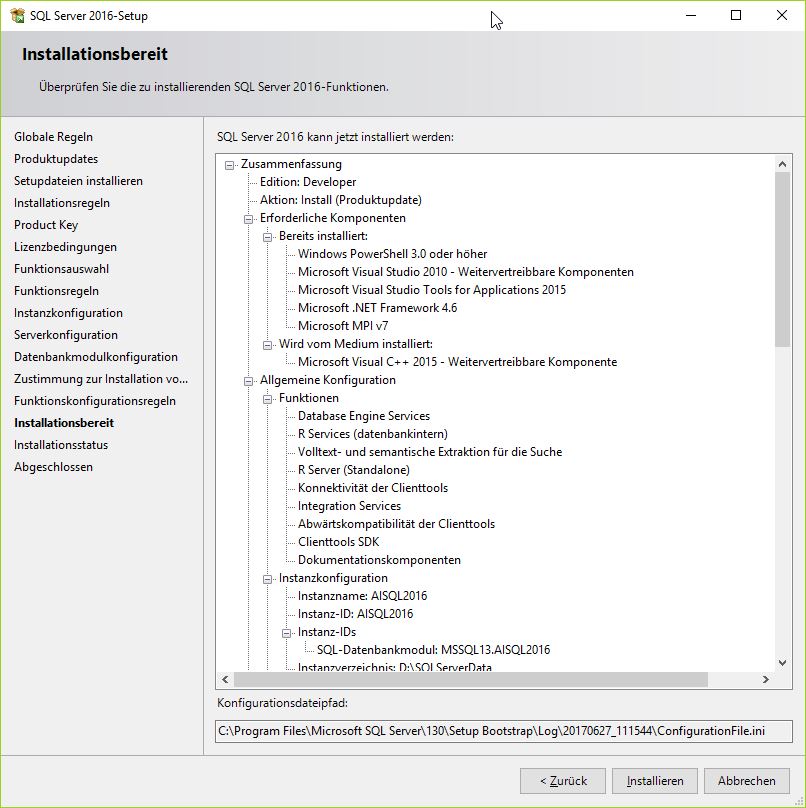Select R Services (datenbankintern) row
This screenshot has width=806, height=808.
click(x=373, y=434)
